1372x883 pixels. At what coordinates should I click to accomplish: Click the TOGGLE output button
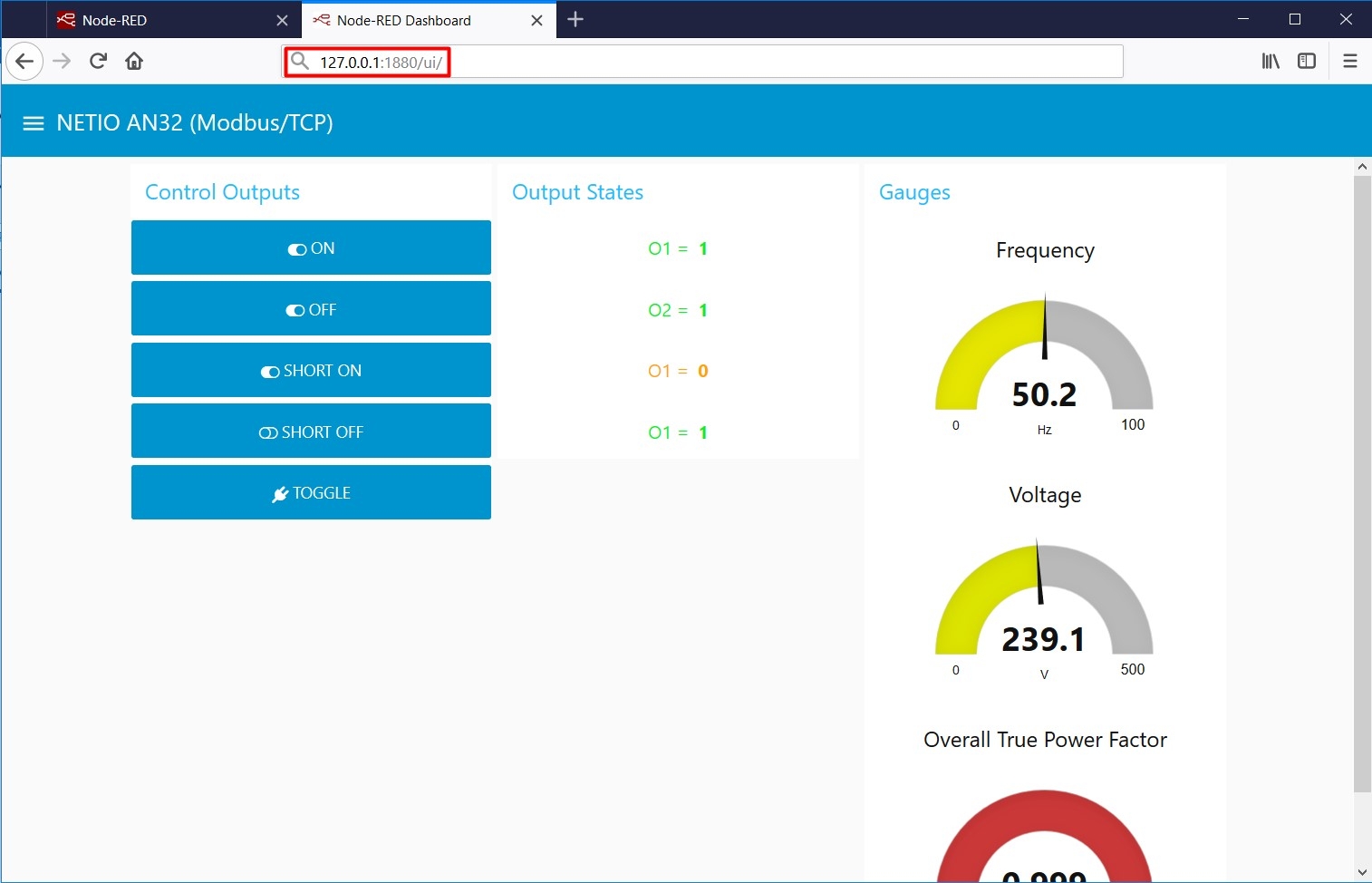(311, 492)
